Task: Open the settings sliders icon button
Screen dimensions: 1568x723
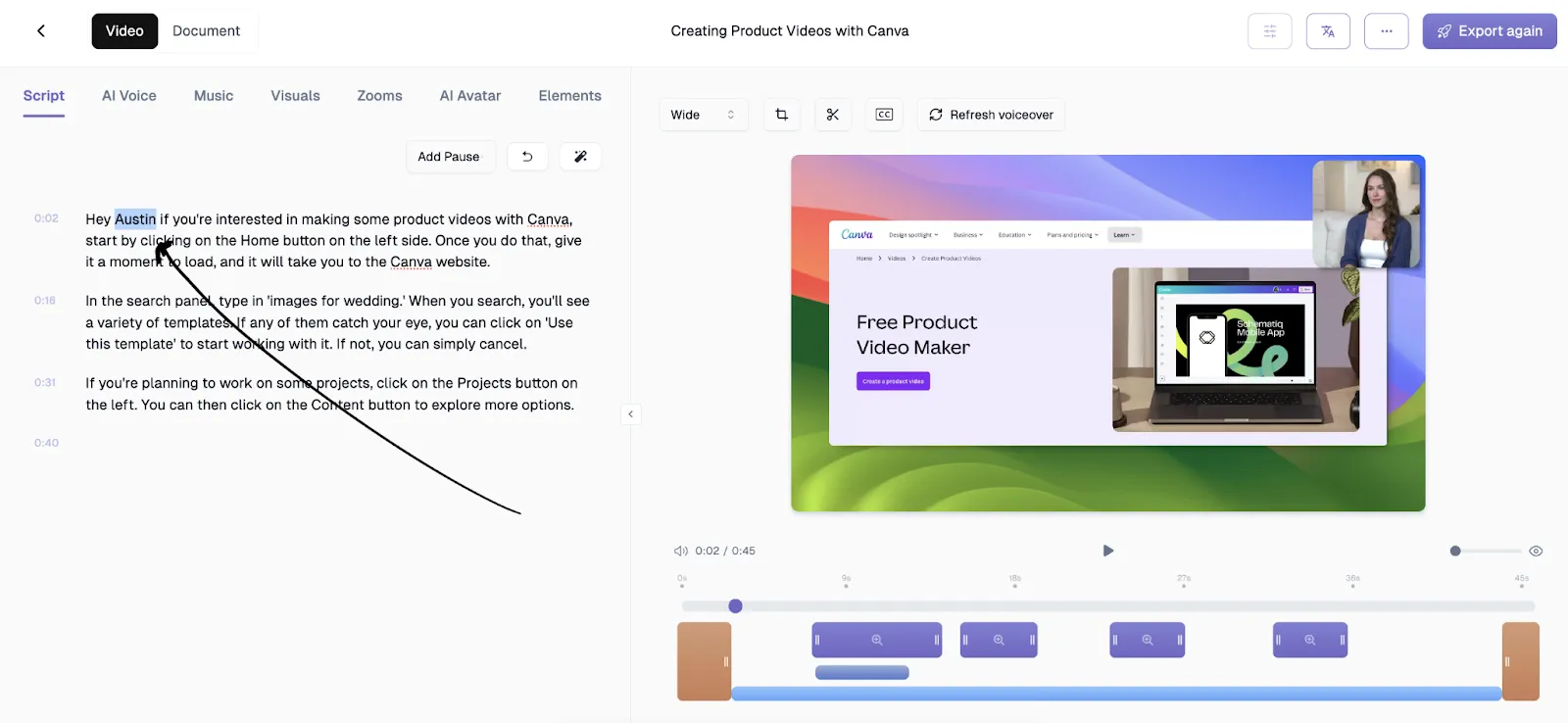Action: pyautogui.click(x=1269, y=31)
